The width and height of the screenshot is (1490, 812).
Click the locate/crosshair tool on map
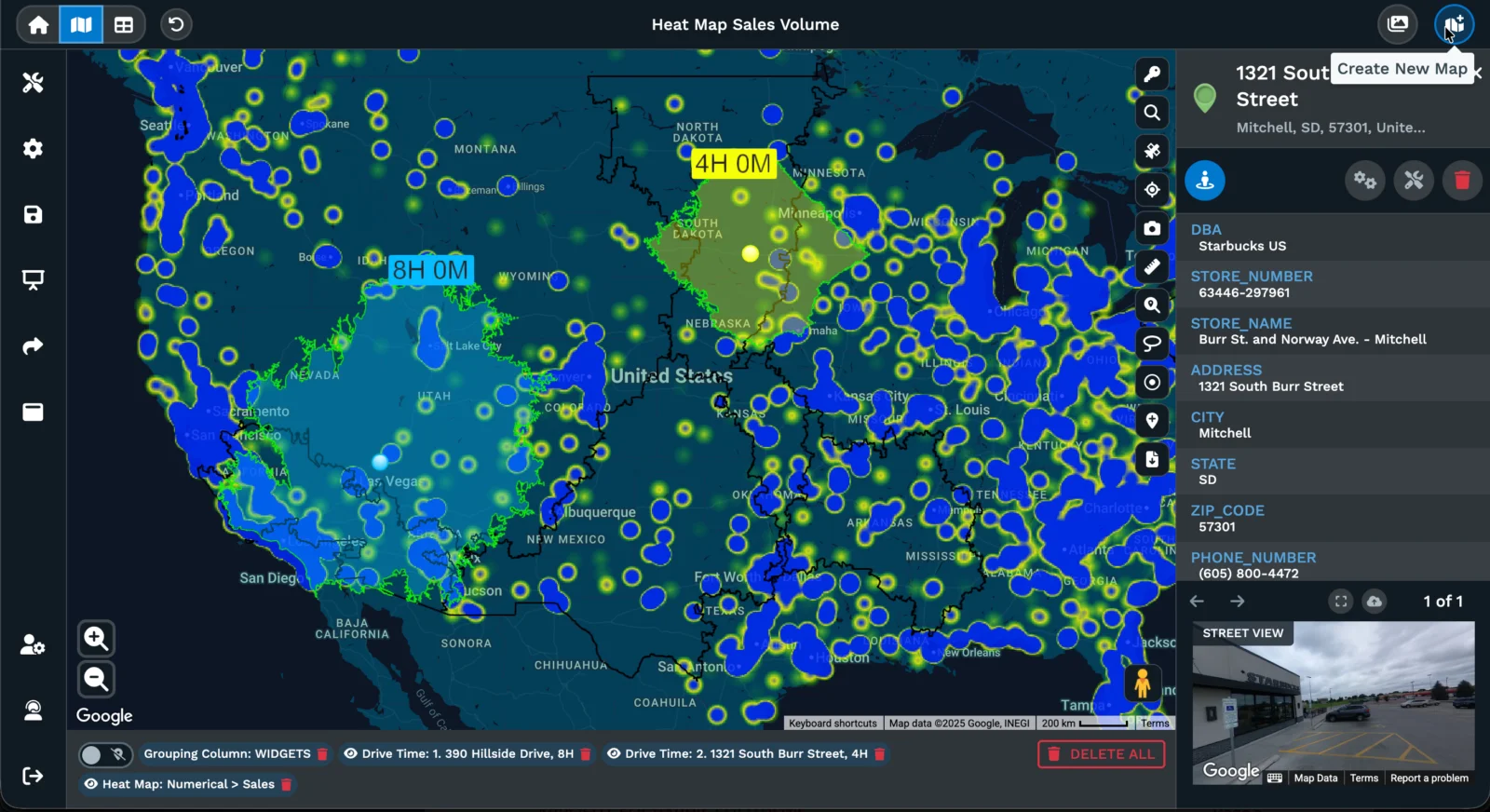click(1152, 190)
